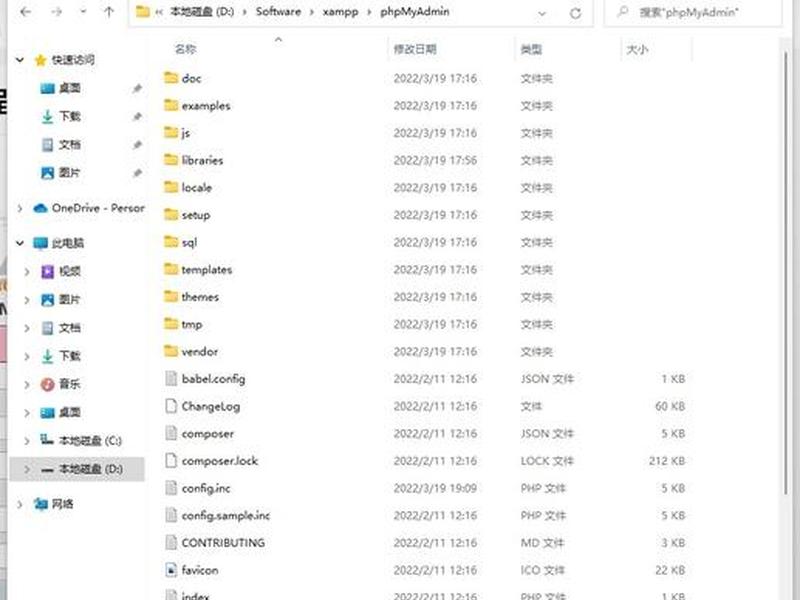Select the setup folder icon
800x600 pixels.
(171, 214)
